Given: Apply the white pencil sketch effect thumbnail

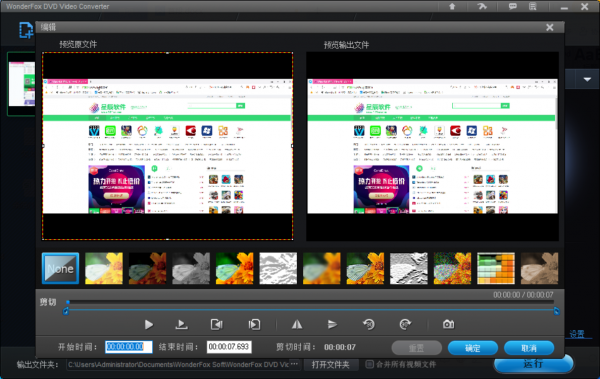Looking at the screenshot, I should pyautogui.click(x=278, y=268).
